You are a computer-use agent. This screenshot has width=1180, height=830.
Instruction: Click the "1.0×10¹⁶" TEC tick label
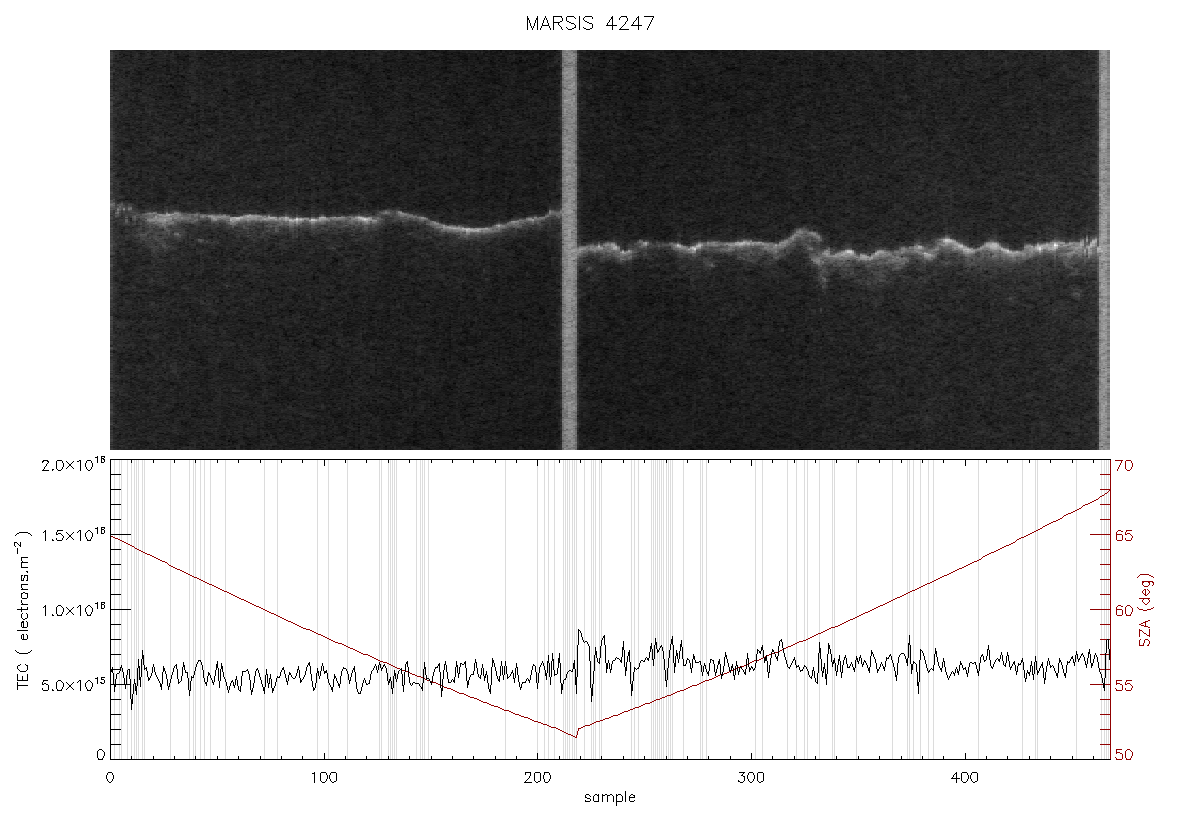coord(74,610)
